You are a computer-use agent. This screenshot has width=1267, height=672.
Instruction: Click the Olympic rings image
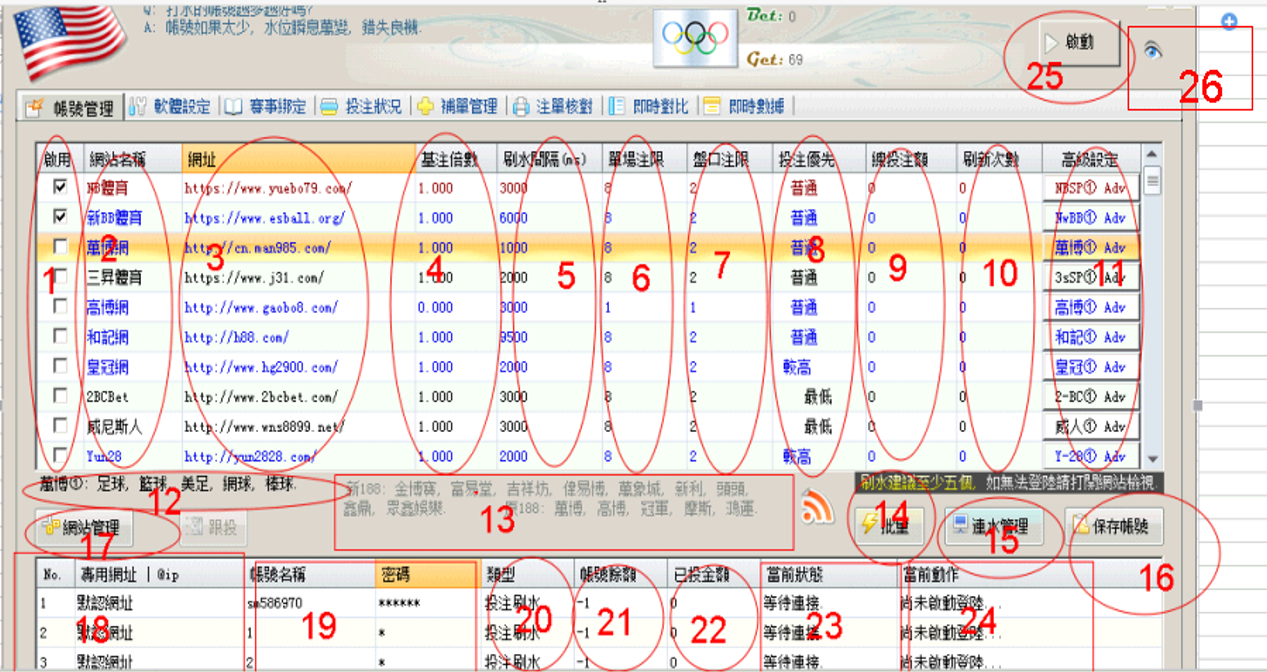point(695,40)
